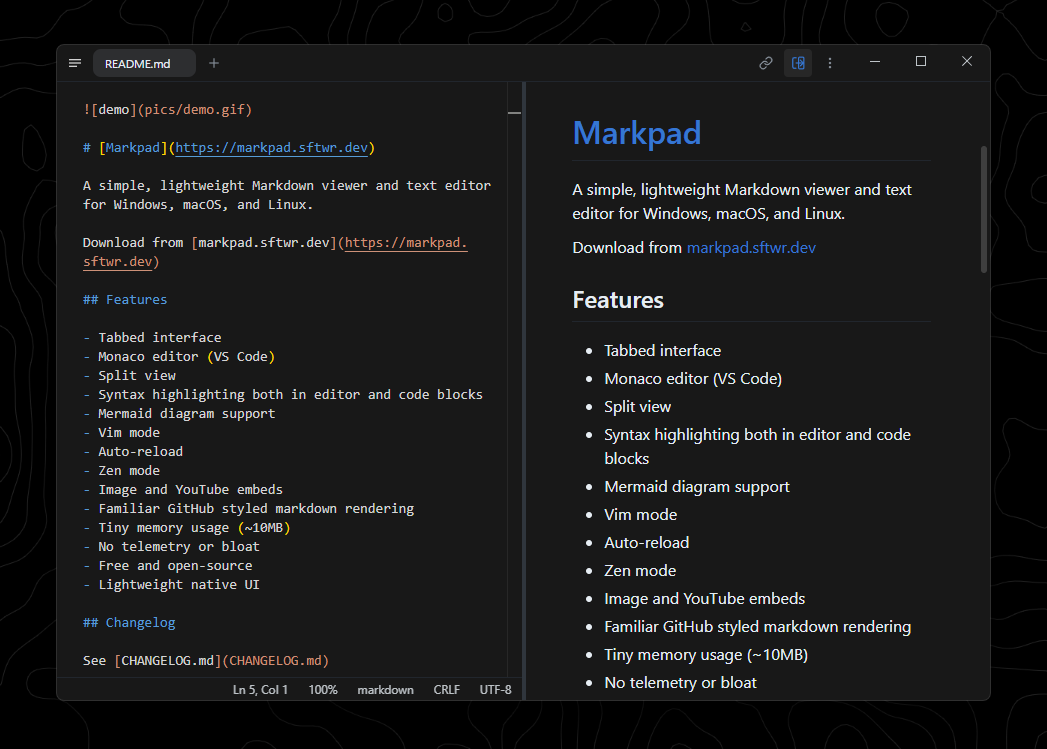Screen dimensions: 1047x749
Task: Open the markdown language mode selector
Action: coord(385,689)
